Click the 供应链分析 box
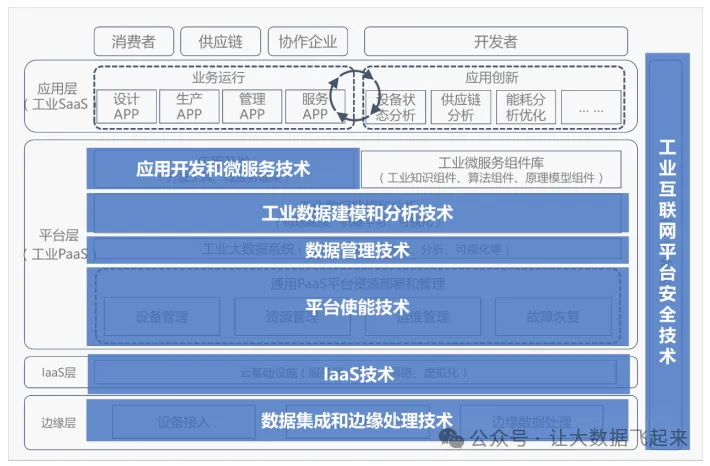Screen dimensions: 710x466 click(461, 106)
